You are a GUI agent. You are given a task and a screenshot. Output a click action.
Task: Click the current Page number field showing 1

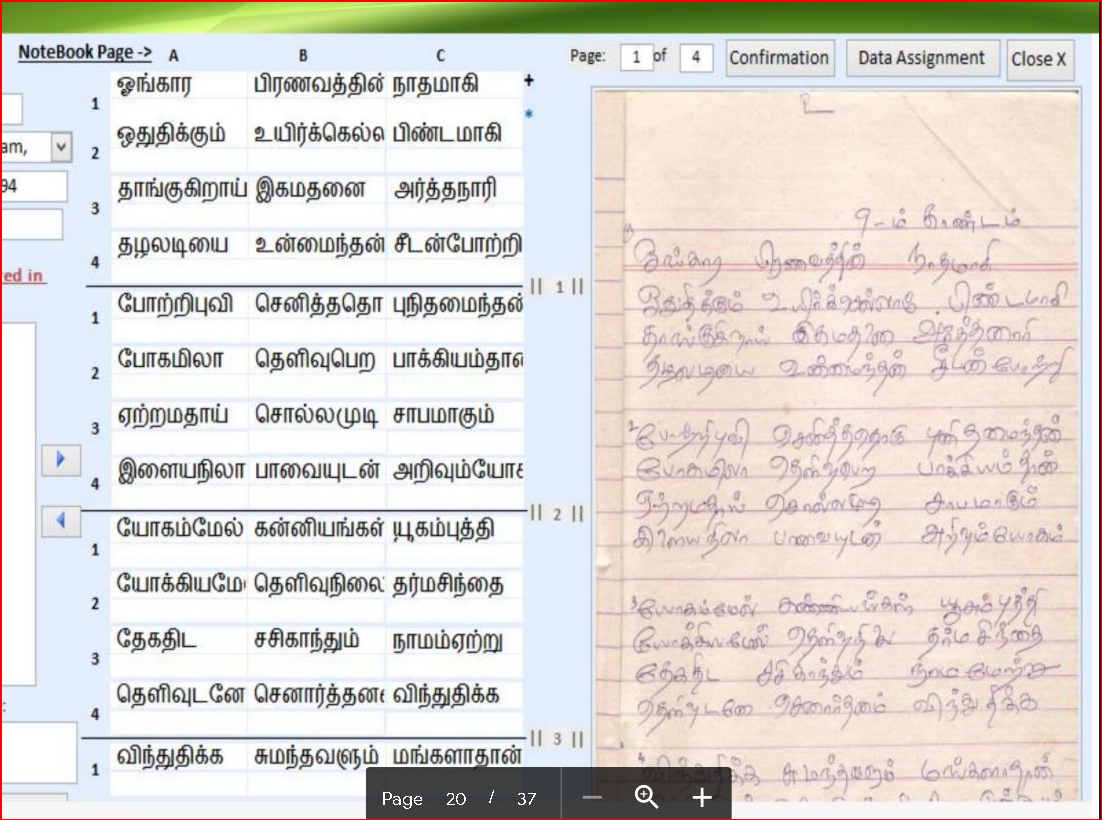tap(636, 58)
